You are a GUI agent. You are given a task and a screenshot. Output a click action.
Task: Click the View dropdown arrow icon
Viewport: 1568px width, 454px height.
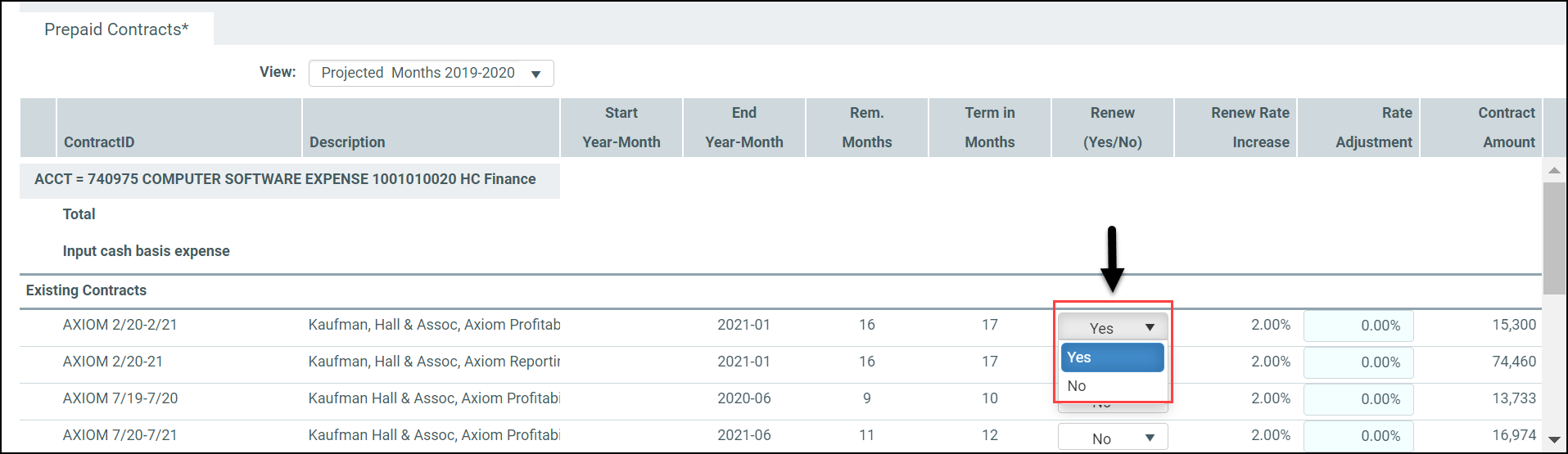click(535, 74)
